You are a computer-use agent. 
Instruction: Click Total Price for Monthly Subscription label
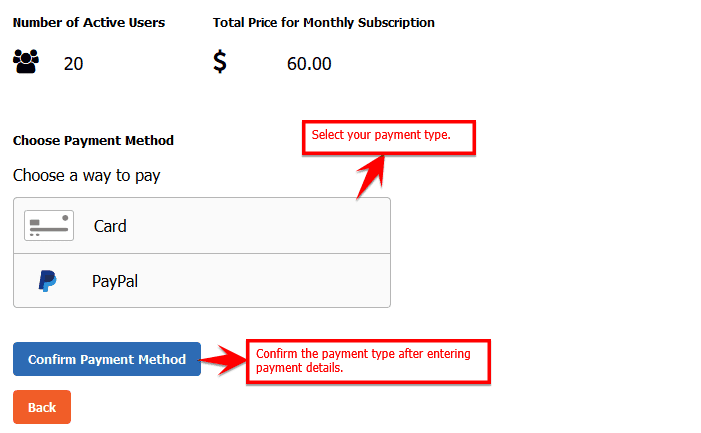[324, 22]
